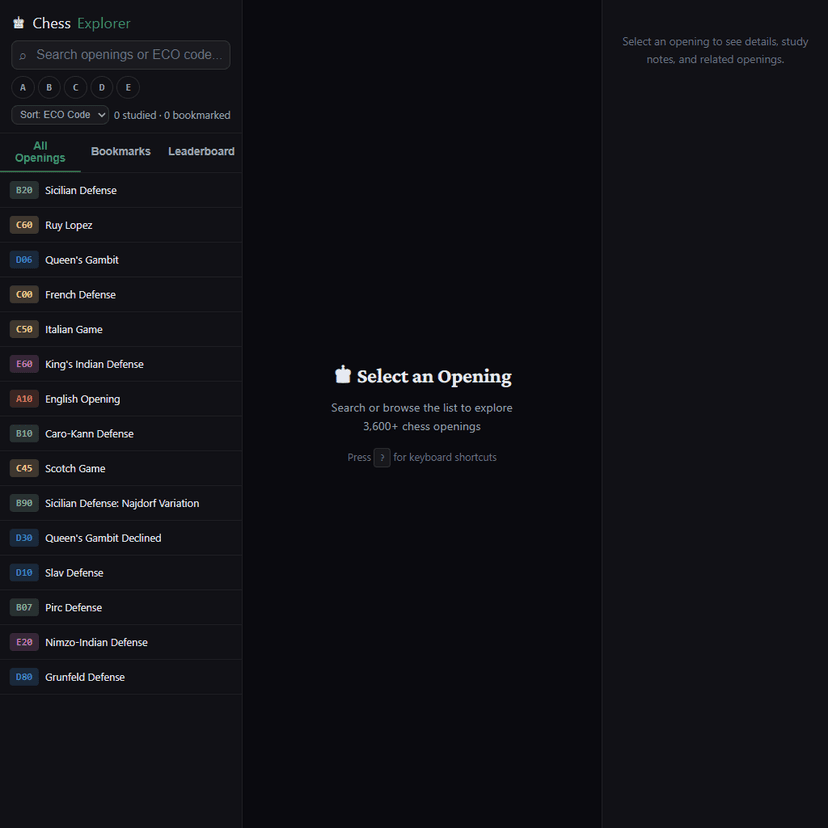Click the C60 ECO code badge
The height and width of the screenshot is (828, 828).
click(24, 225)
